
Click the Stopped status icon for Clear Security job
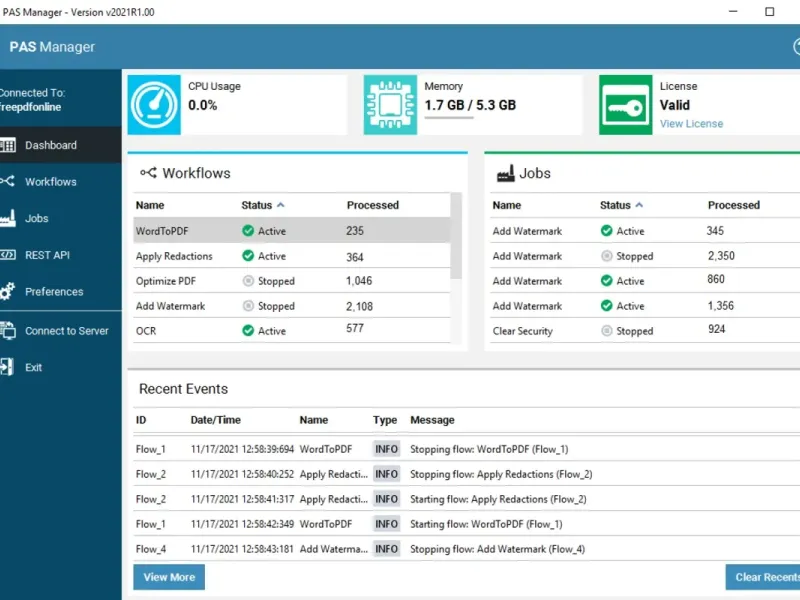point(606,331)
